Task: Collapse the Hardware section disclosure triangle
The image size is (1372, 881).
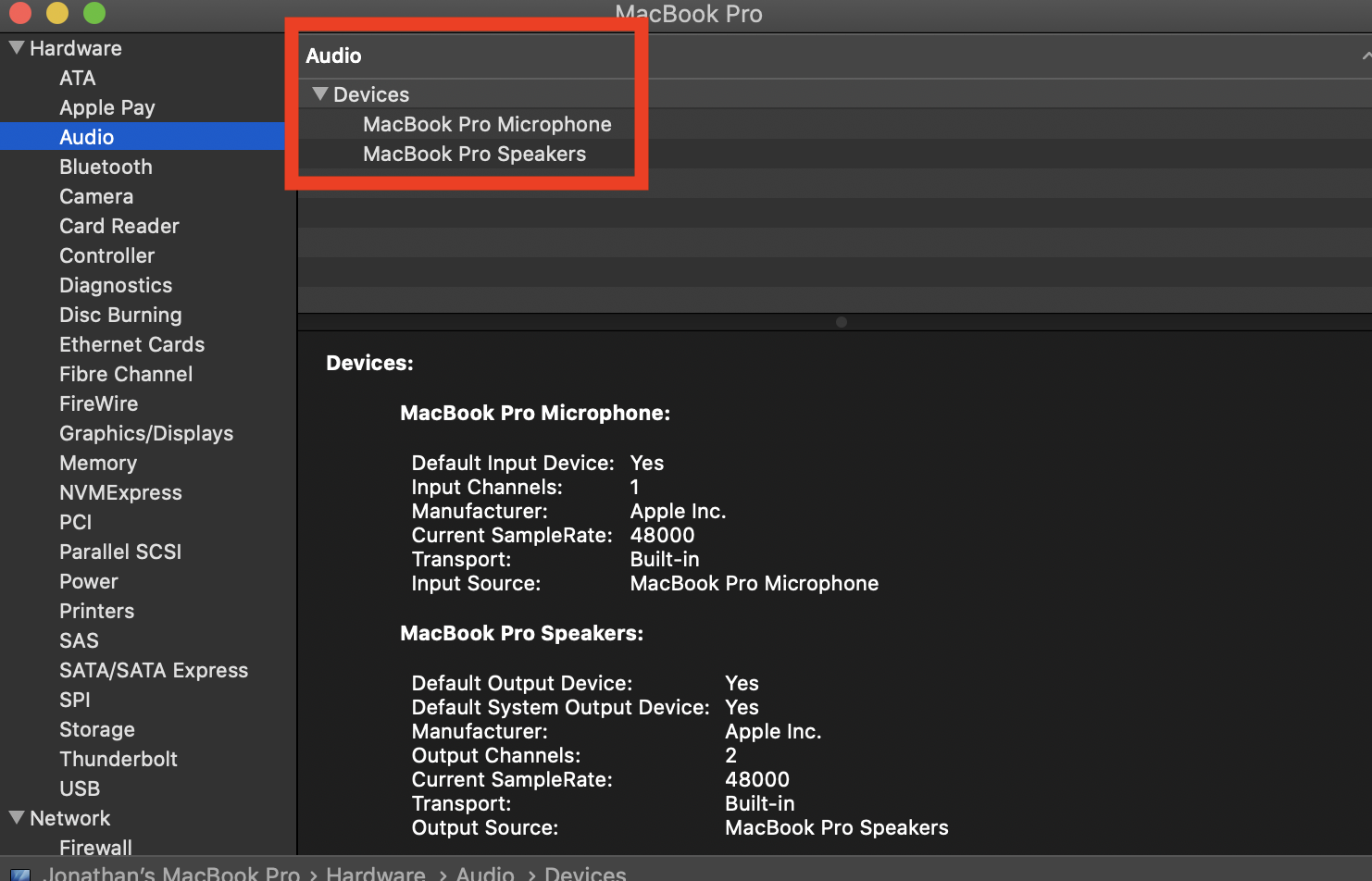Action: coord(17,47)
